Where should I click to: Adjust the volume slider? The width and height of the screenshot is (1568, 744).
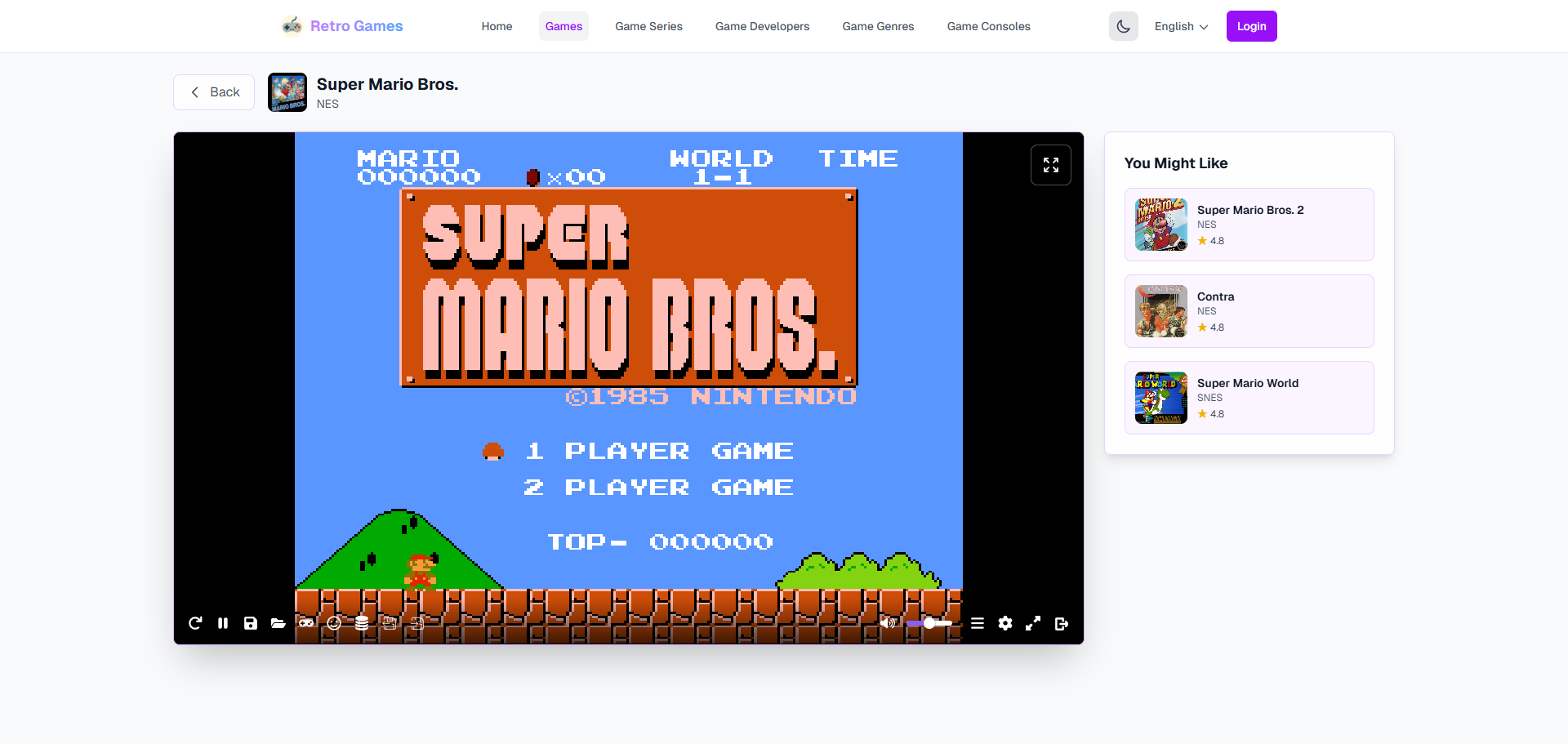tap(929, 623)
